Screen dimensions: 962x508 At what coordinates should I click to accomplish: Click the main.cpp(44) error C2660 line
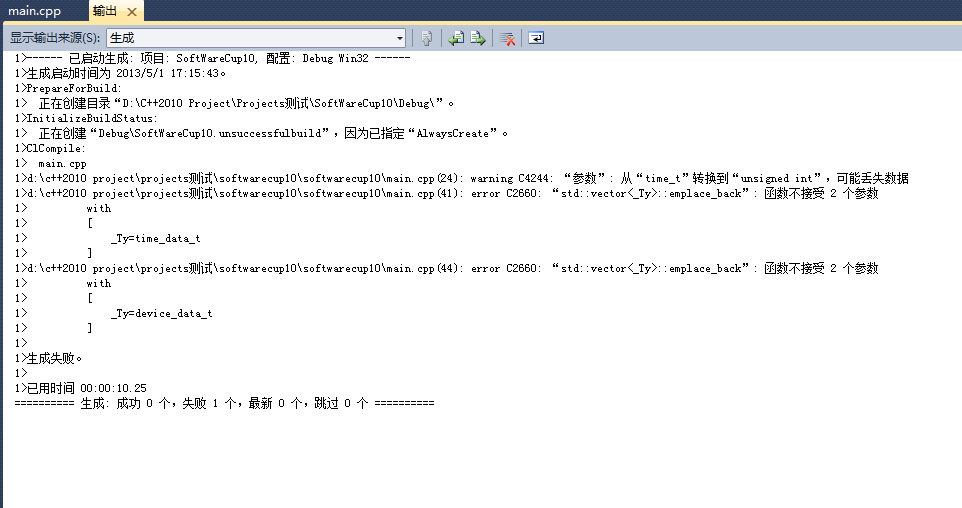447,268
